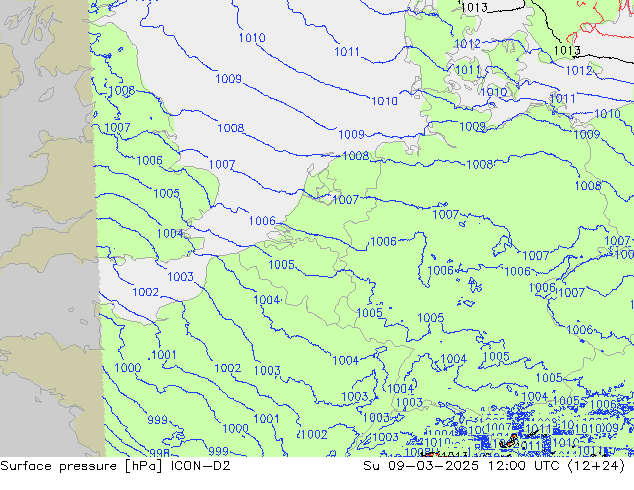
Task: Select the 1011 label in the open North Sea
Action: click(347, 52)
